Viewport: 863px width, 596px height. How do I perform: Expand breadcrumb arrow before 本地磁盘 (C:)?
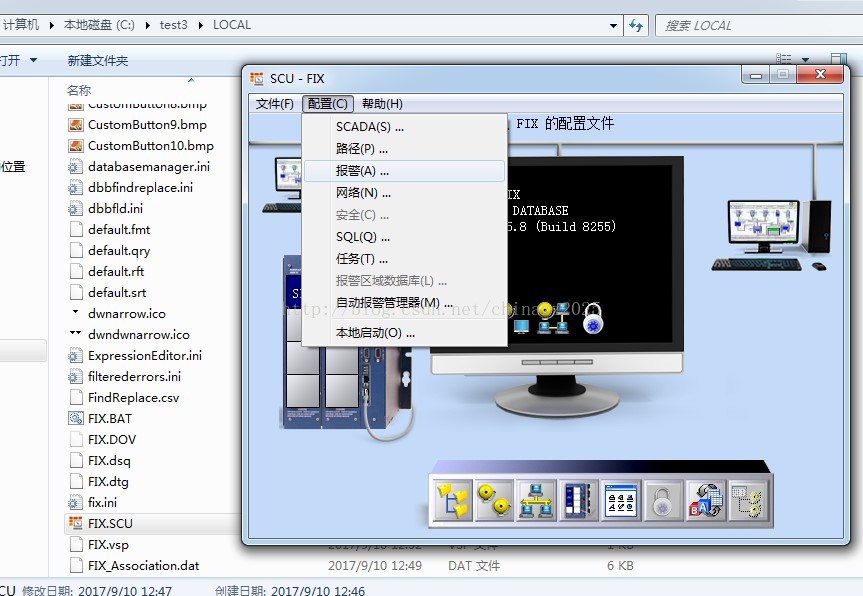pos(51,25)
